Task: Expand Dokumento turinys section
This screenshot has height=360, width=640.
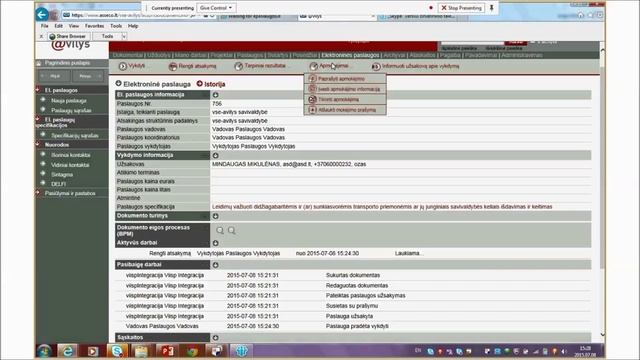Action: [216, 216]
